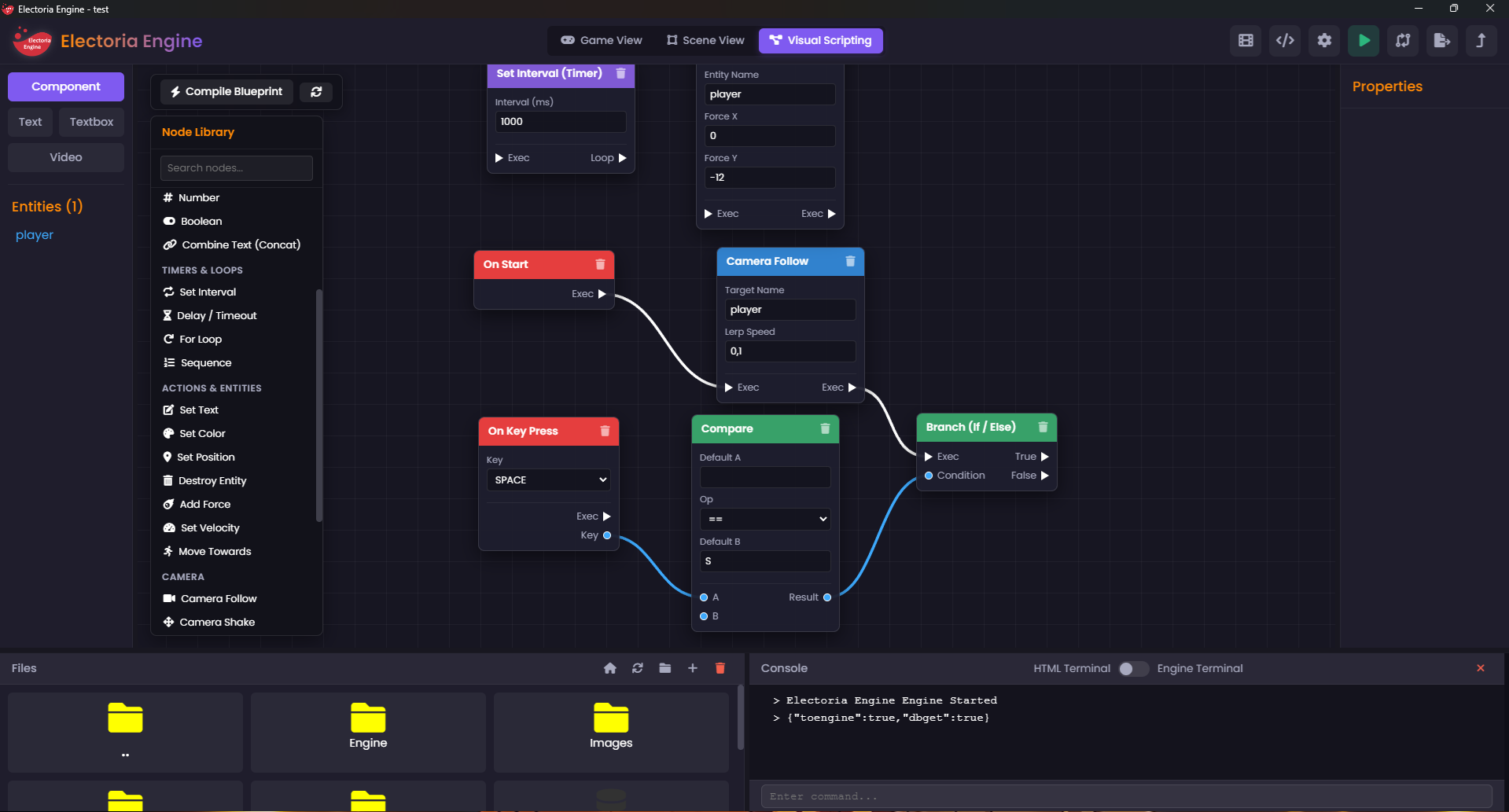Screen dimensions: 1509x812
Task: Open the Engine folder in Files
Action: pos(368,732)
